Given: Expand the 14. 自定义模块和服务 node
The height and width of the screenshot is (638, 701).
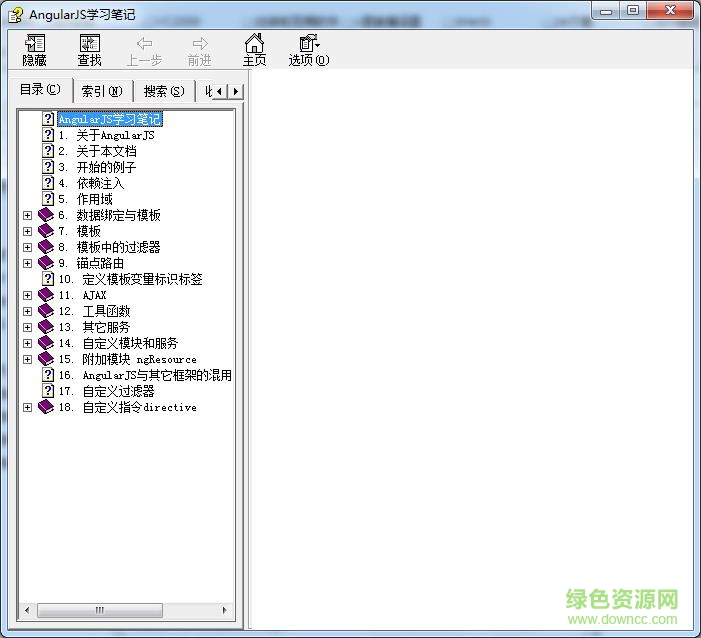Looking at the screenshot, I should (x=28, y=343).
